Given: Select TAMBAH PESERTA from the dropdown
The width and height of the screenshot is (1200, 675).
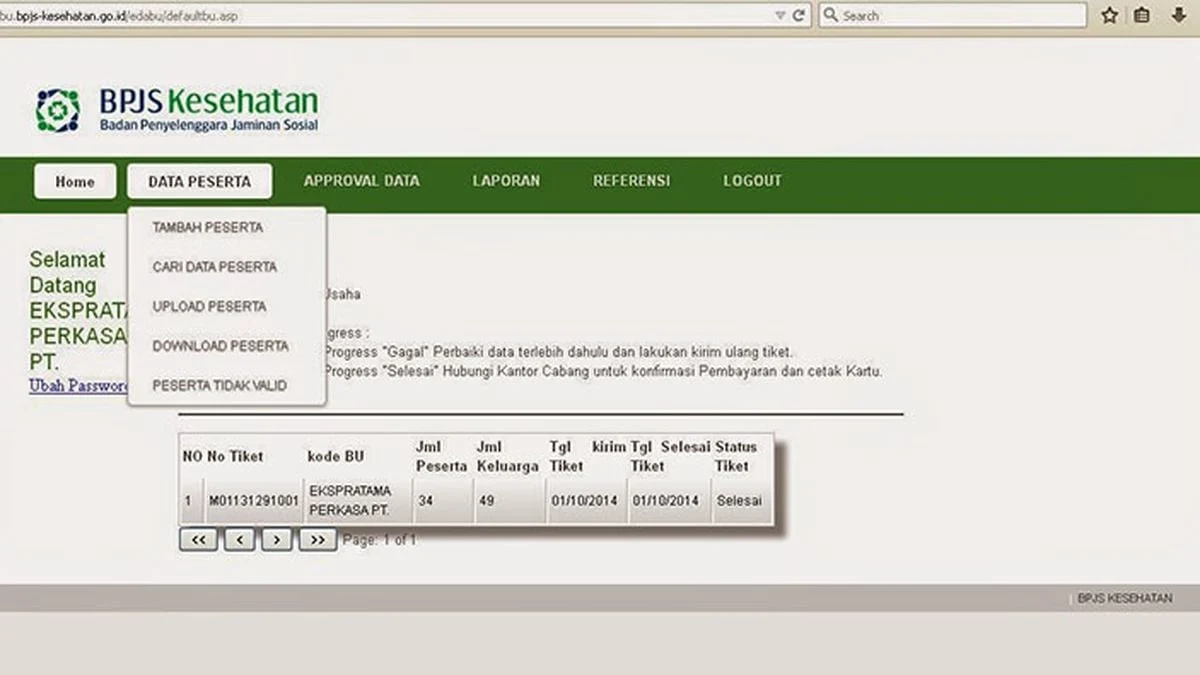Looking at the screenshot, I should pos(208,228).
